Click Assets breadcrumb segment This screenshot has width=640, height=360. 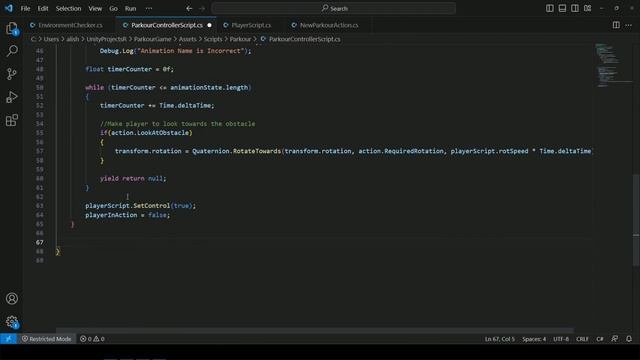click(x=188, y=39)
